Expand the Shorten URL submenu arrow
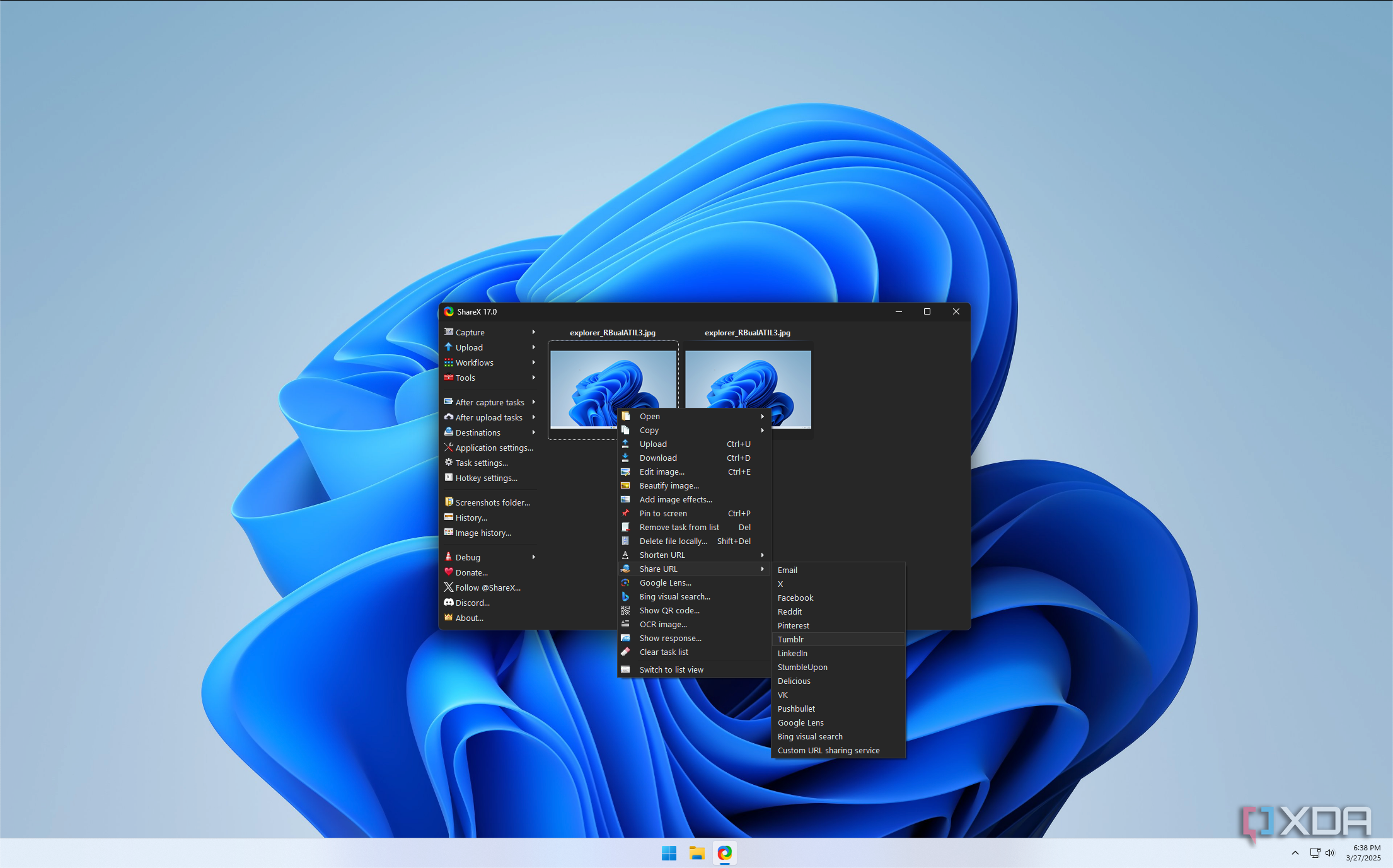 [x=762, y=555]
